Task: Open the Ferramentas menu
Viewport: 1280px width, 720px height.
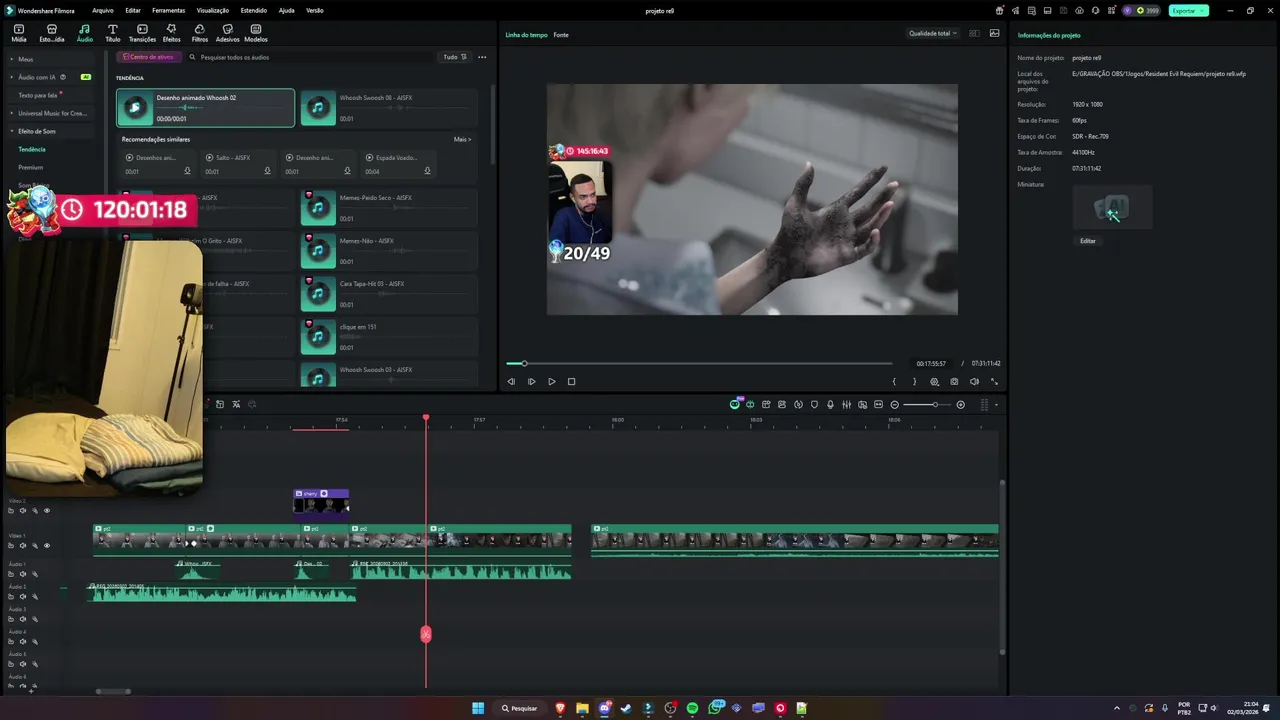Action: coord(168,10)
